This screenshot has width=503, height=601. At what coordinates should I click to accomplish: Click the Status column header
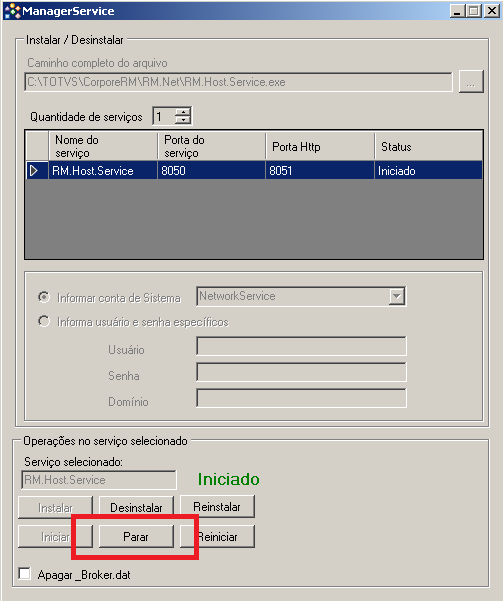(428, 146)
